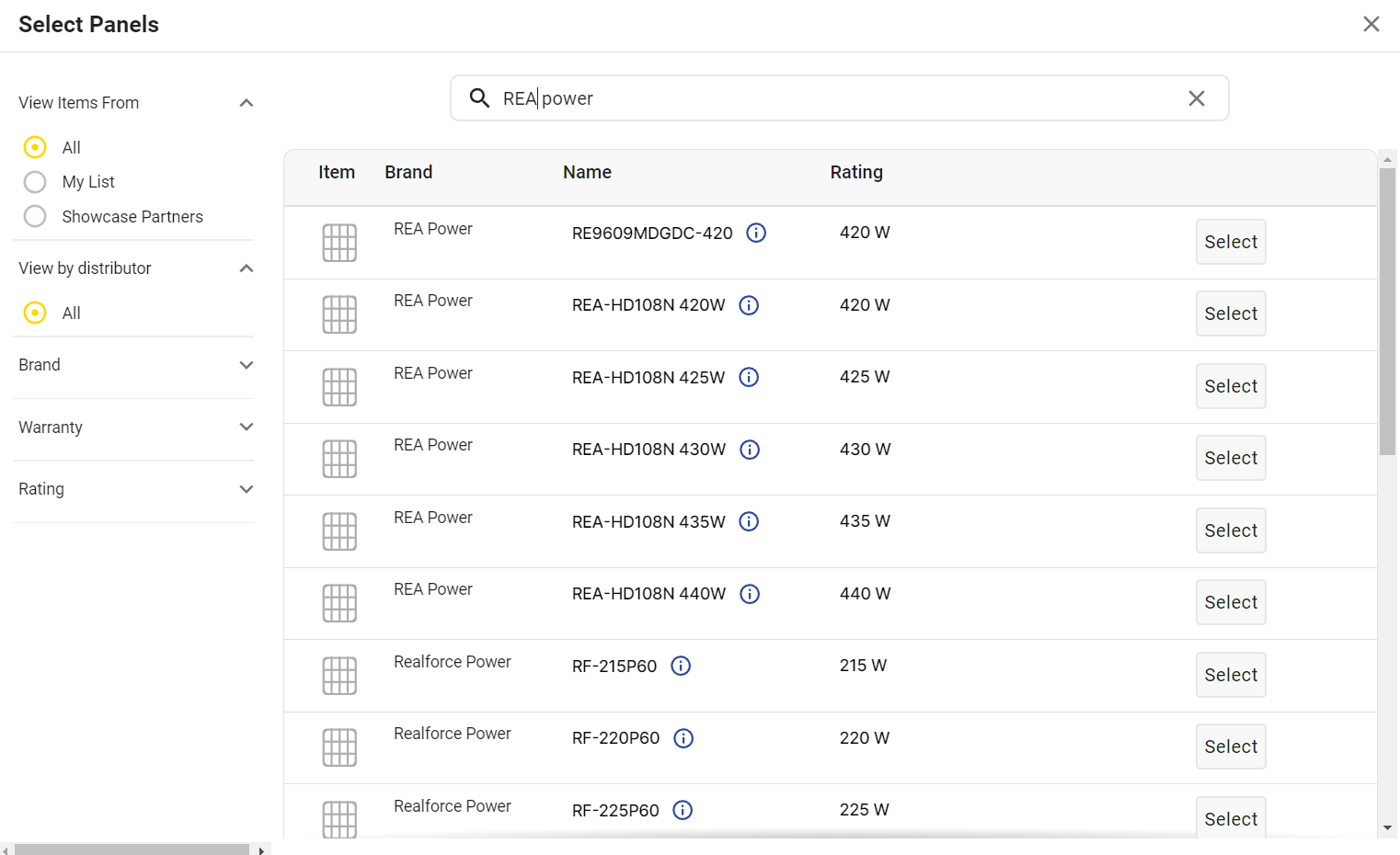Expand the Rating filter
1400x855 pixels.
tap(246, 489)
